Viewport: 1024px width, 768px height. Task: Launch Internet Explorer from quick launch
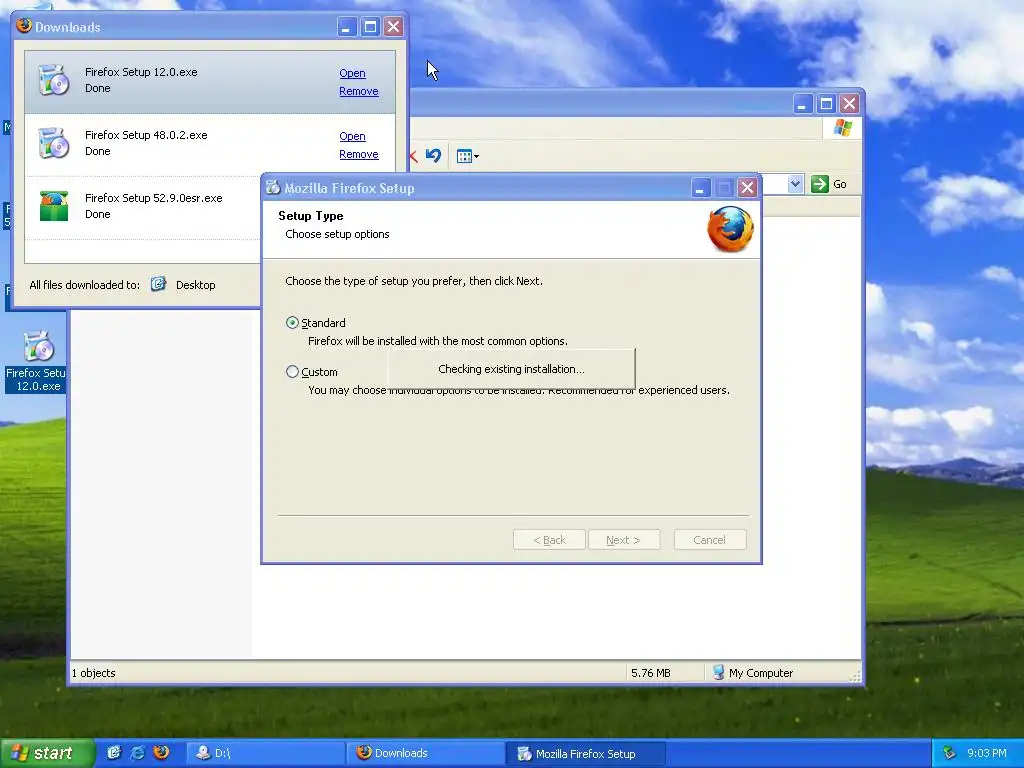coord(138,753)
